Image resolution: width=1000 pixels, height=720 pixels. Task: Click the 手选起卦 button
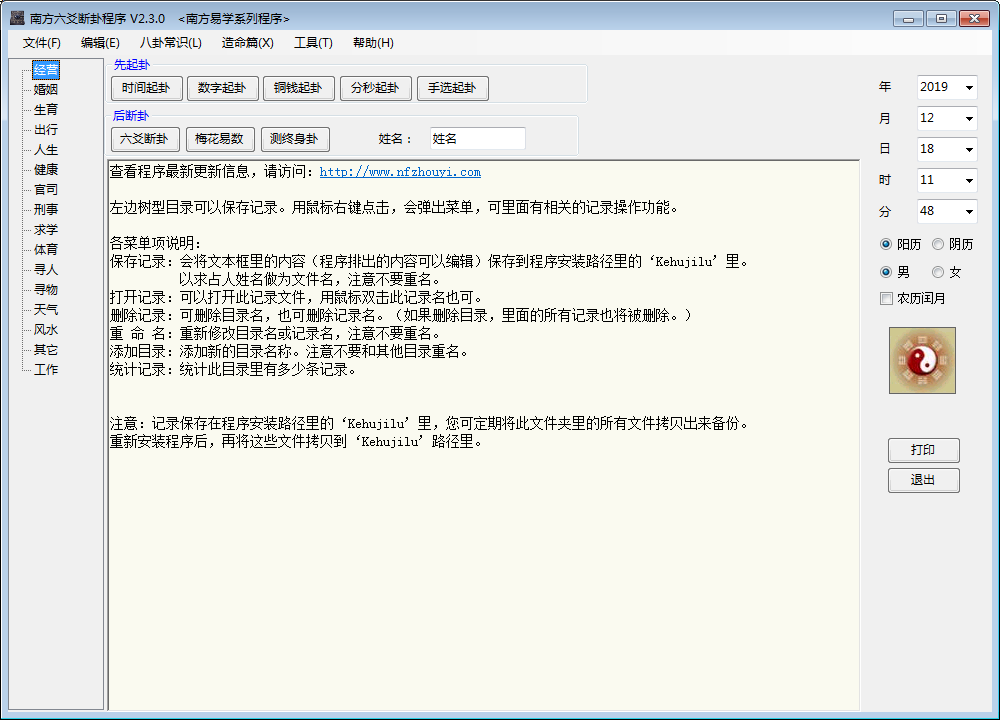pos(453,88)
